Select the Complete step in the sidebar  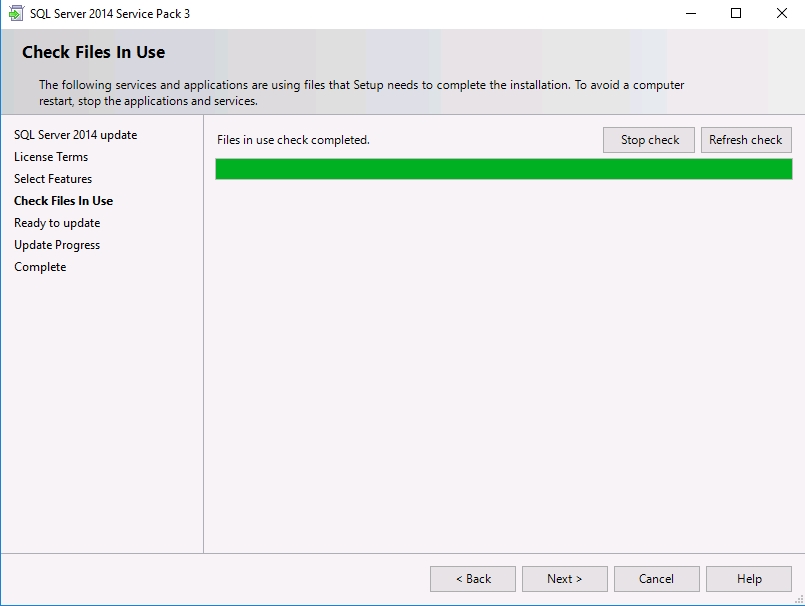click(x=40, y=267)
